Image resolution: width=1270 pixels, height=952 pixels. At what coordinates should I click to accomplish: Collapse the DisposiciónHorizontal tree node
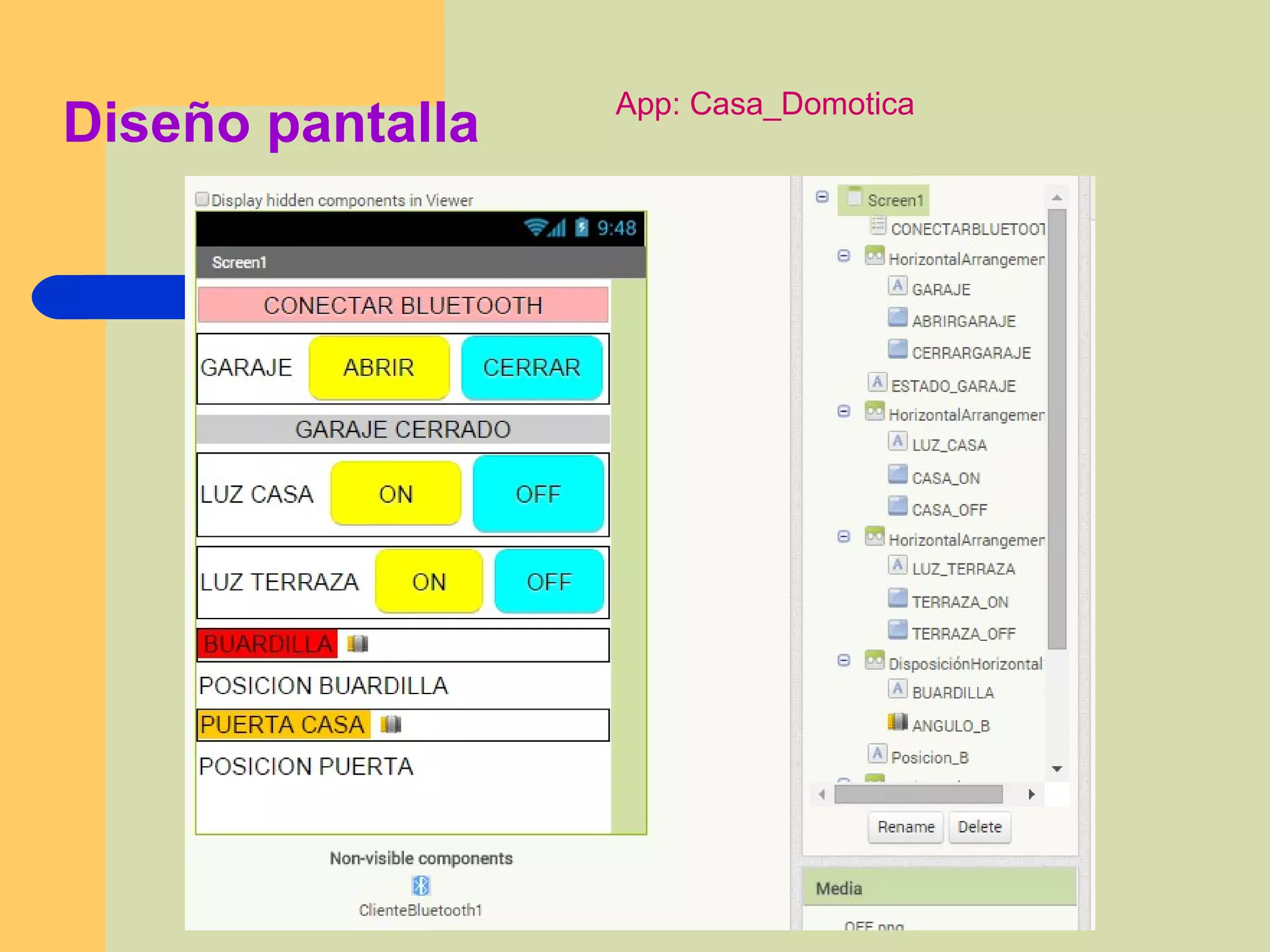(843, 660)
